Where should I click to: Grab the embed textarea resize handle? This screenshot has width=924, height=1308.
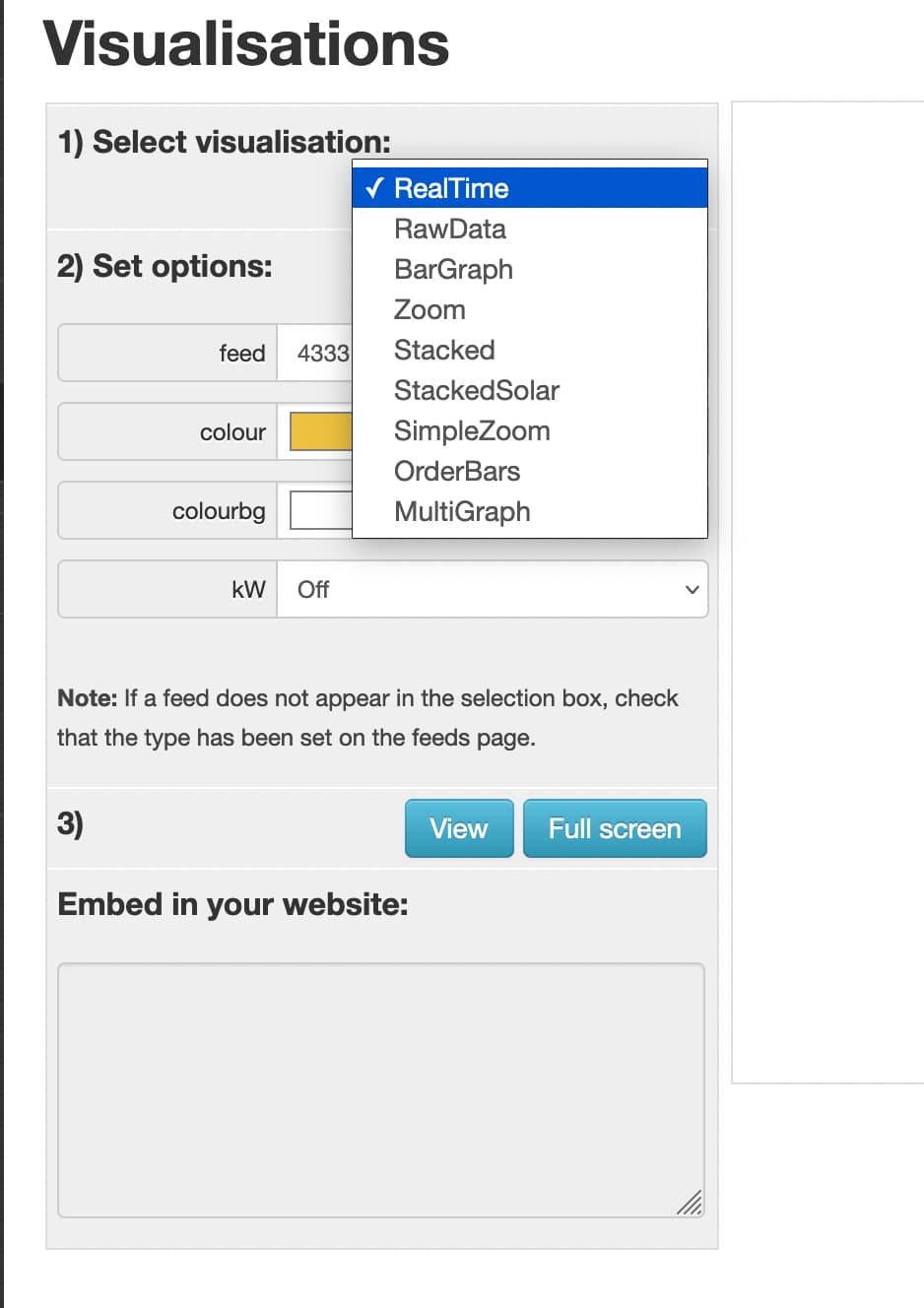click(691, 1203)
